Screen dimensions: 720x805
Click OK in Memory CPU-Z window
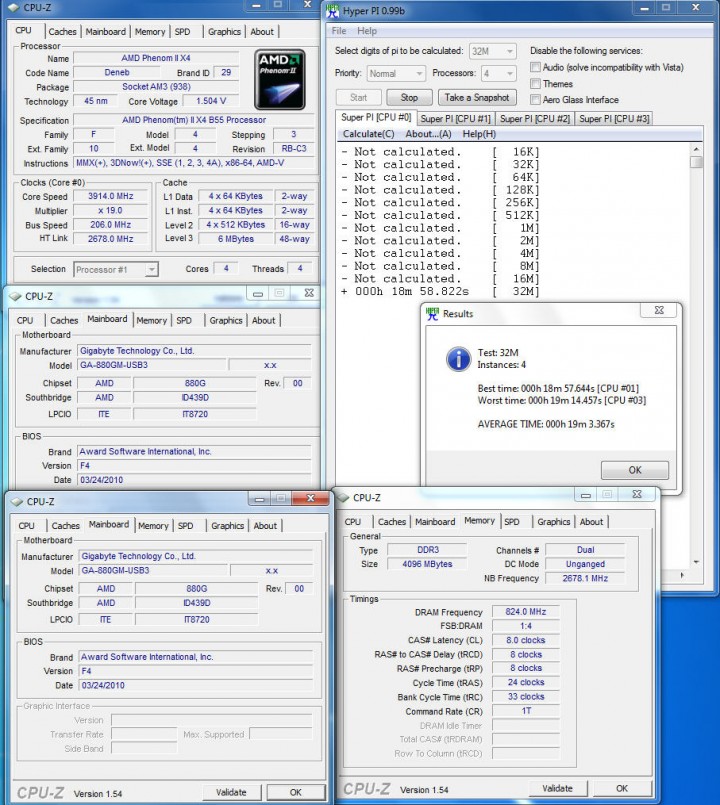[622, 788]
